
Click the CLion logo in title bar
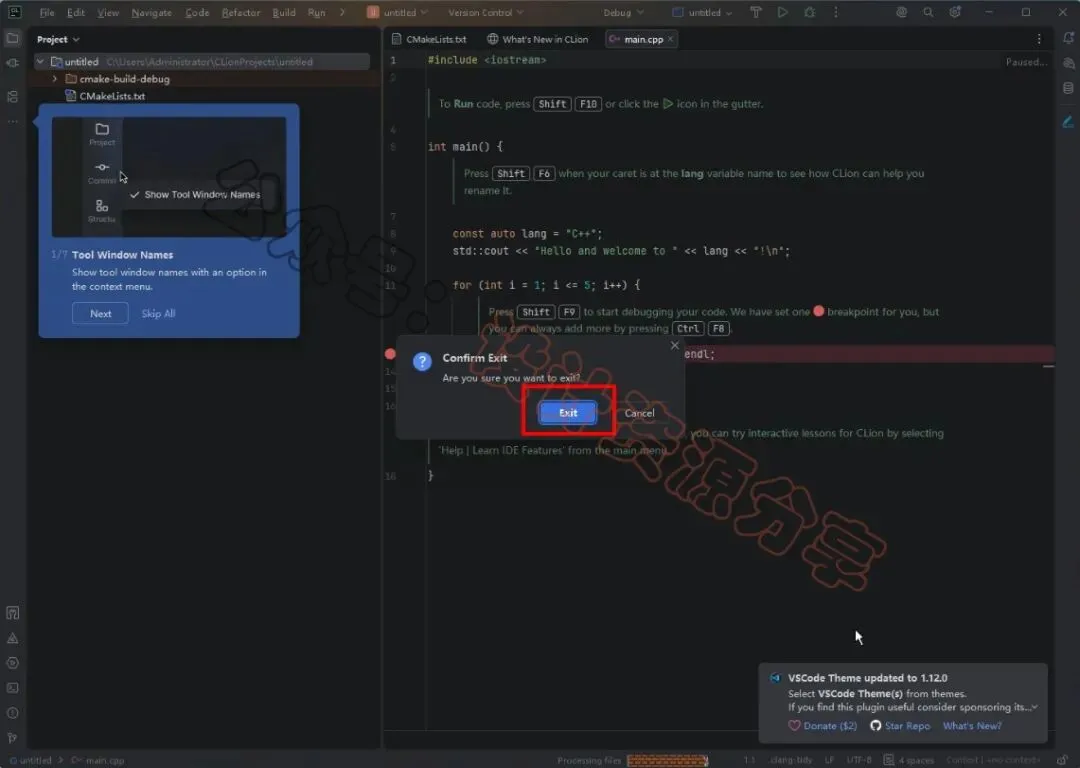pos(14,12)
